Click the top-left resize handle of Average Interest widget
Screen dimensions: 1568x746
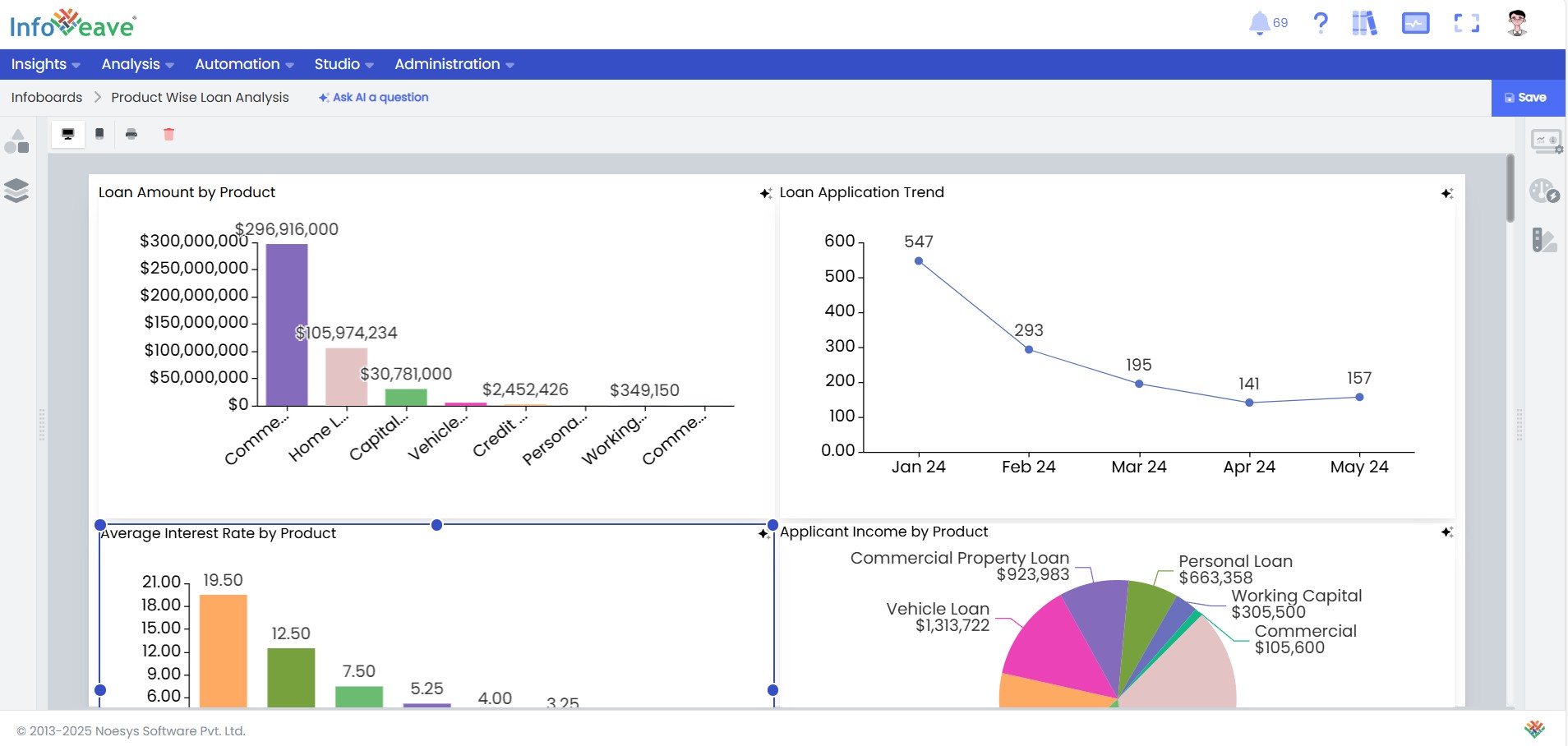(100, 525)
